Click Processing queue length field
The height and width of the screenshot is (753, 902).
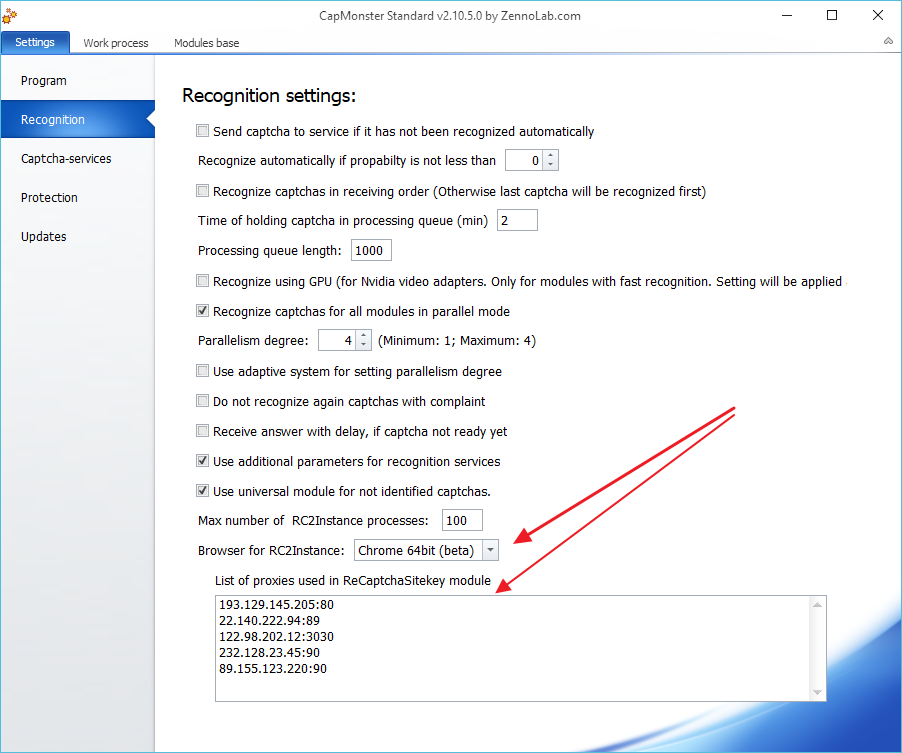tap(371, 250)
